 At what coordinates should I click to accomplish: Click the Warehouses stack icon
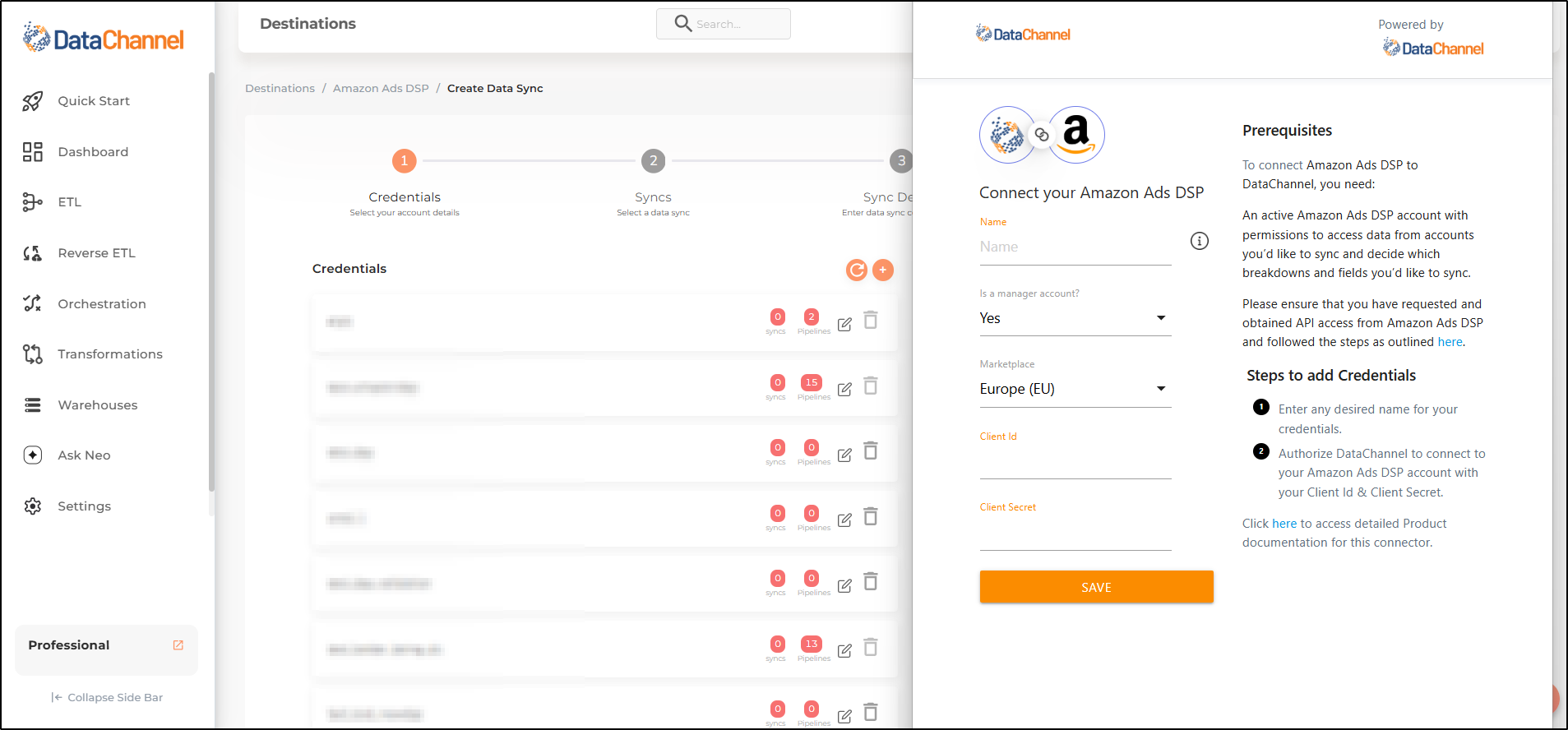32,405
